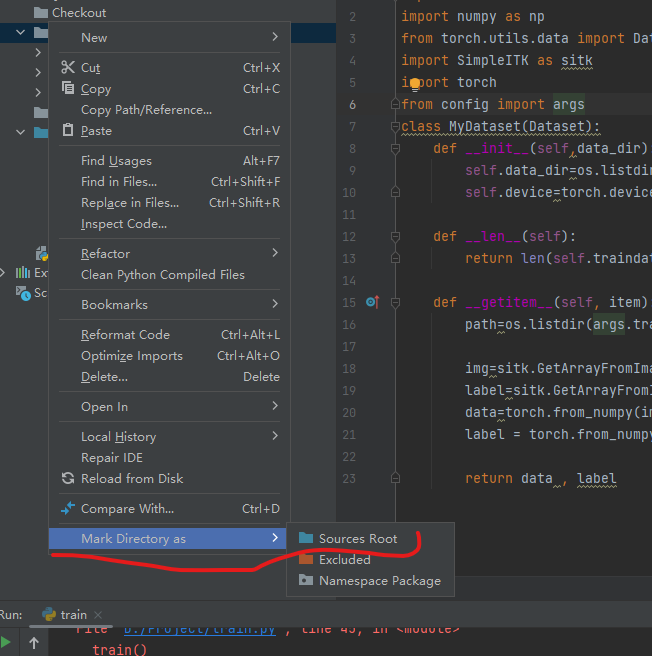This screenshot has height=656, width=652.
Task: Select Paste from context menu
Action: (x=169, y=131)
